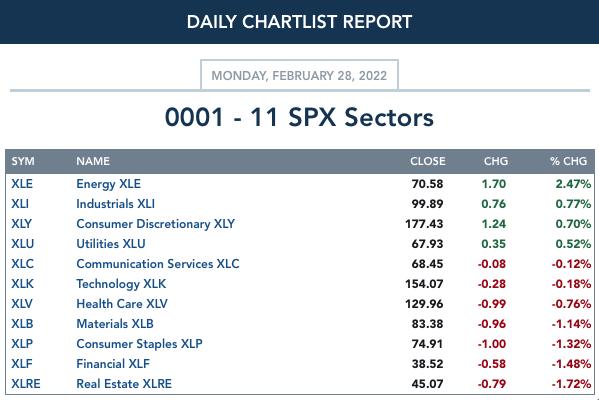This screenshot has width=599, height=400.
Task: Open the Energy XLE name link
Action: 108,184
